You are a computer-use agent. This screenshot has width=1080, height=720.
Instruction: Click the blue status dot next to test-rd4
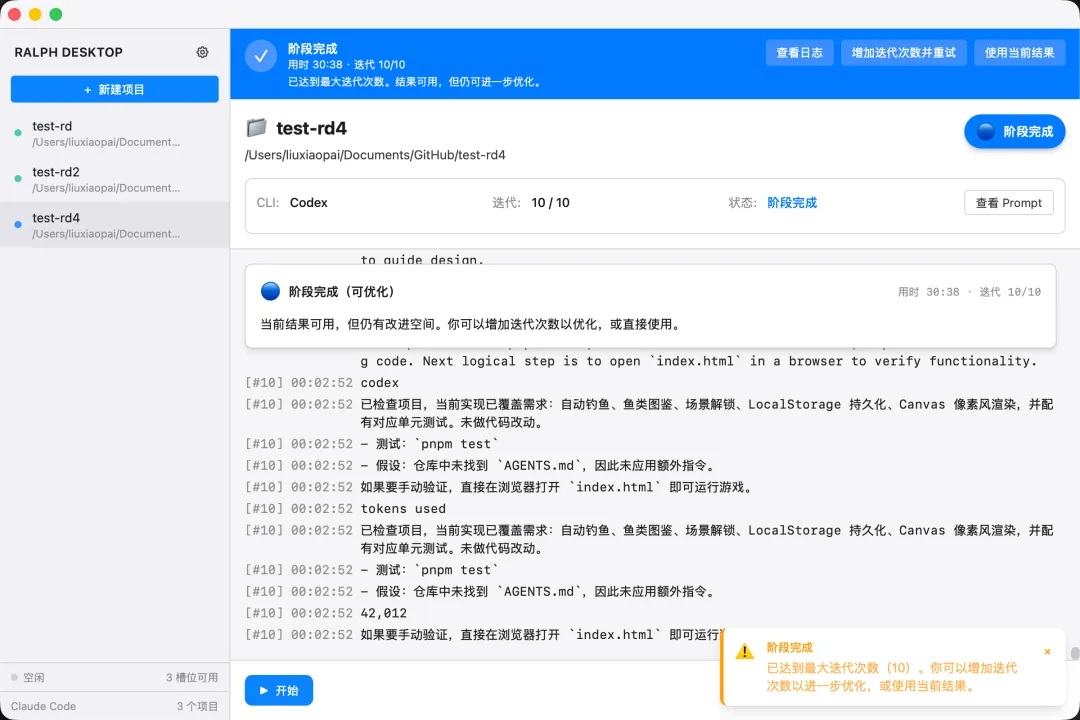point(20,223)
